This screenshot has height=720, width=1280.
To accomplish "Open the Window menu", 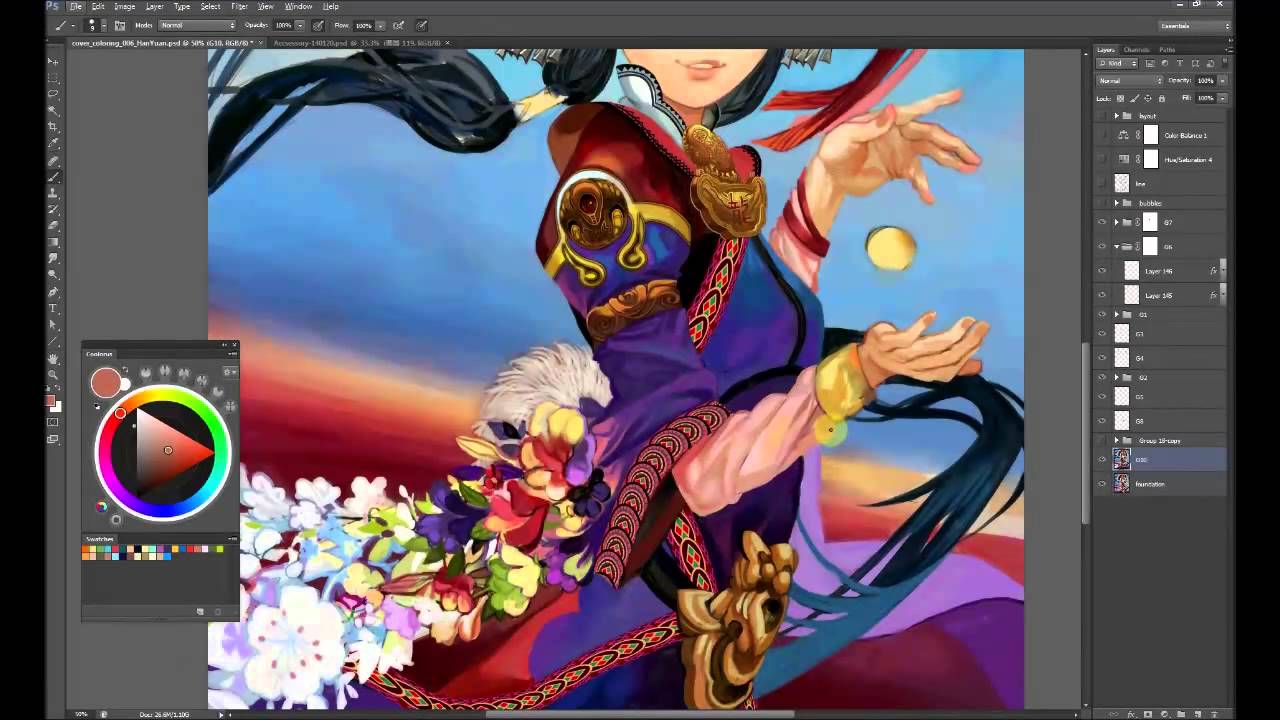I will pyautogui.click(x=298, y=6).
